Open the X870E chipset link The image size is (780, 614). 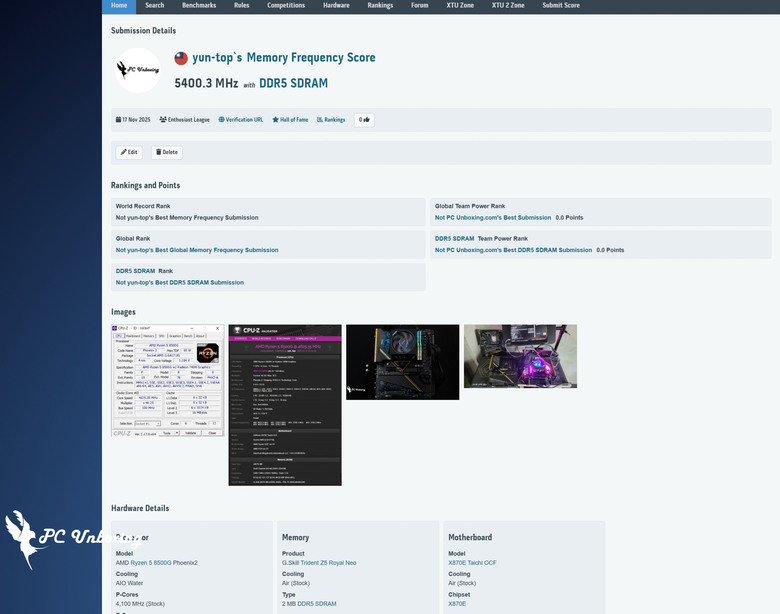[x=457, y=604]
